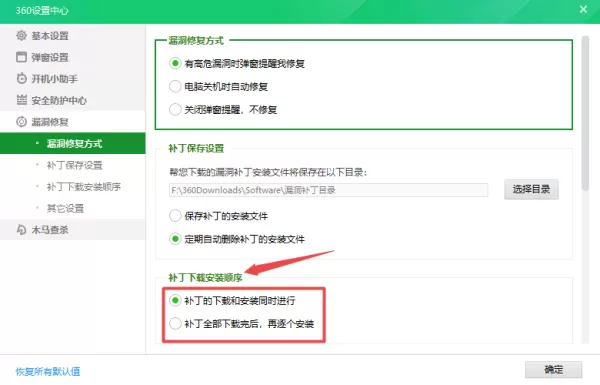Click the 漏洞修复方式 section heading in panel
This screenshot has width=600, height=385.
[196, 40]
